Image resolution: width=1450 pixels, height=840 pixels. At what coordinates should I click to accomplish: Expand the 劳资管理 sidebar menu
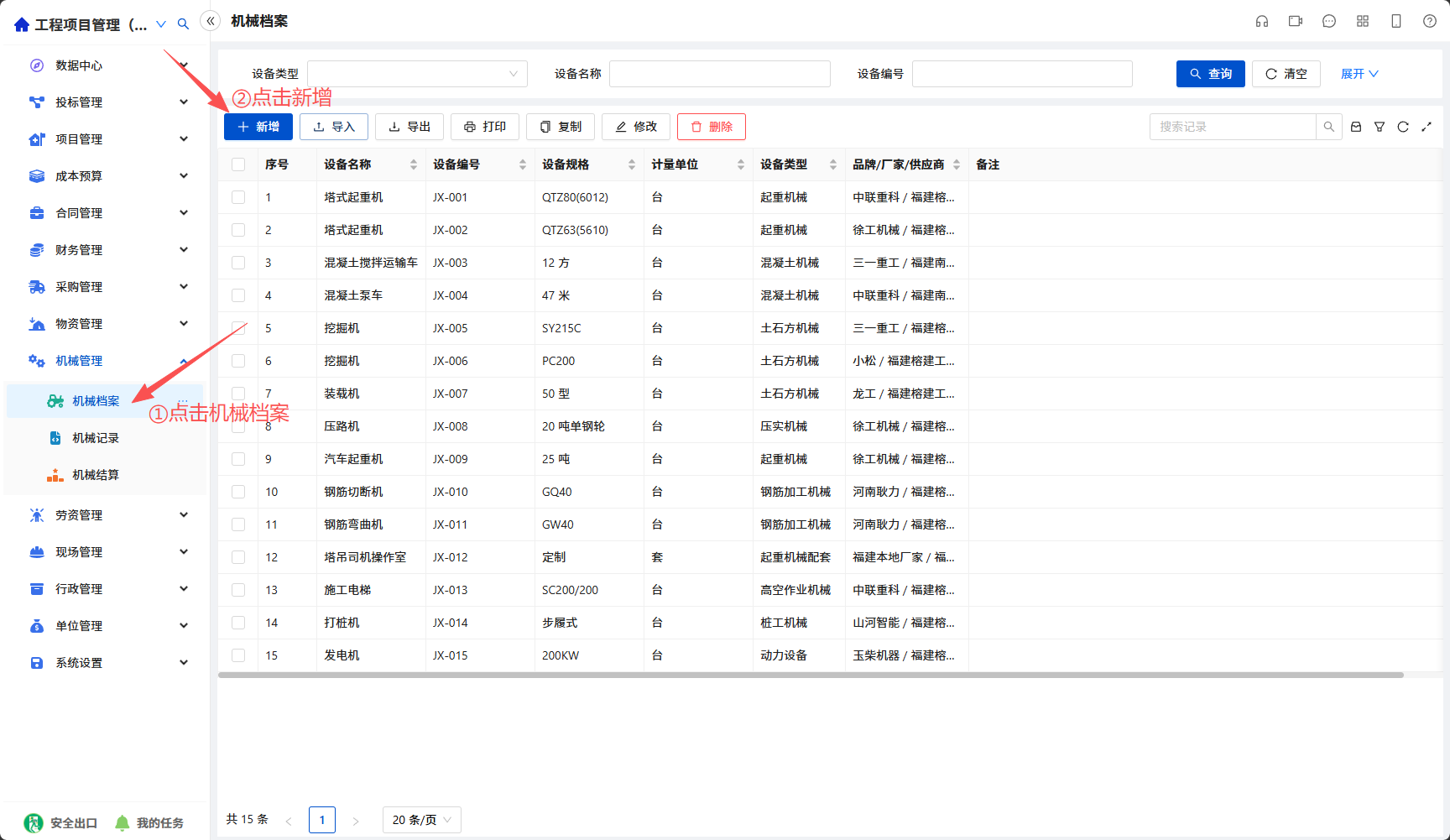(x=109, y=515)
